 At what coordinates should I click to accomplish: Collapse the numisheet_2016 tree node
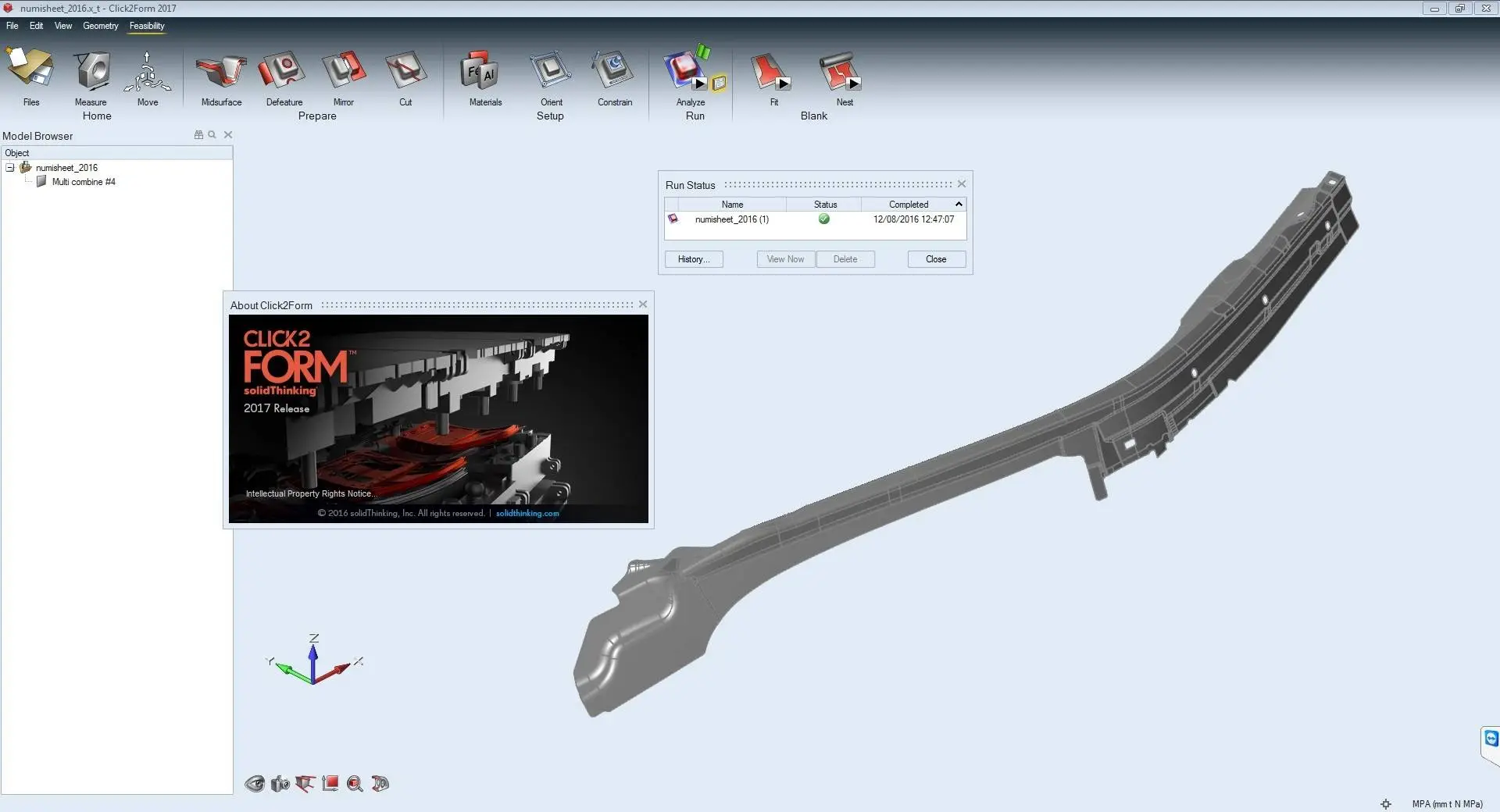tap(10, 168)
